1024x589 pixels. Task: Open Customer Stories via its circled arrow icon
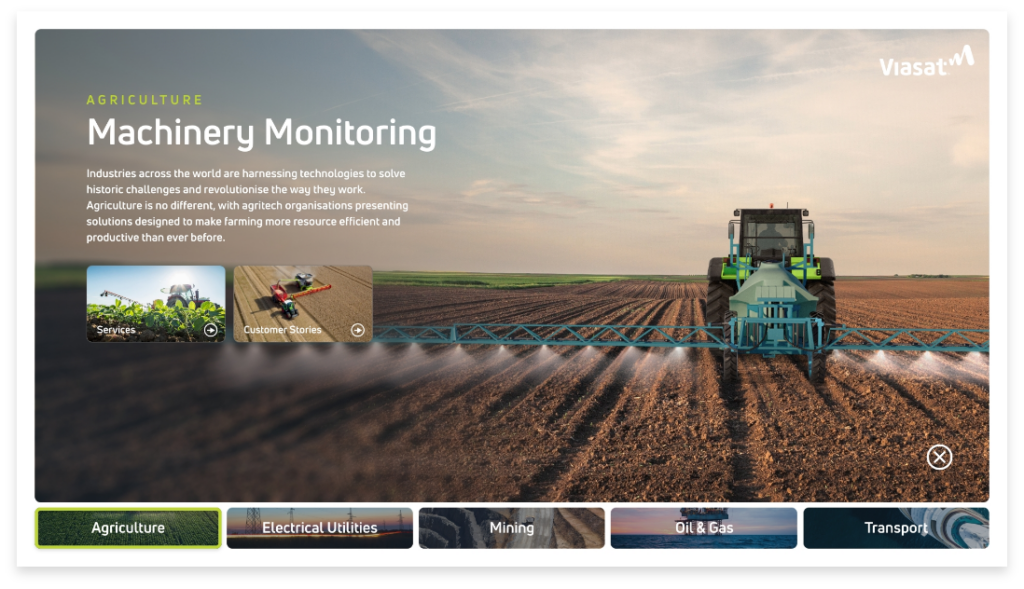pos(357,329)
